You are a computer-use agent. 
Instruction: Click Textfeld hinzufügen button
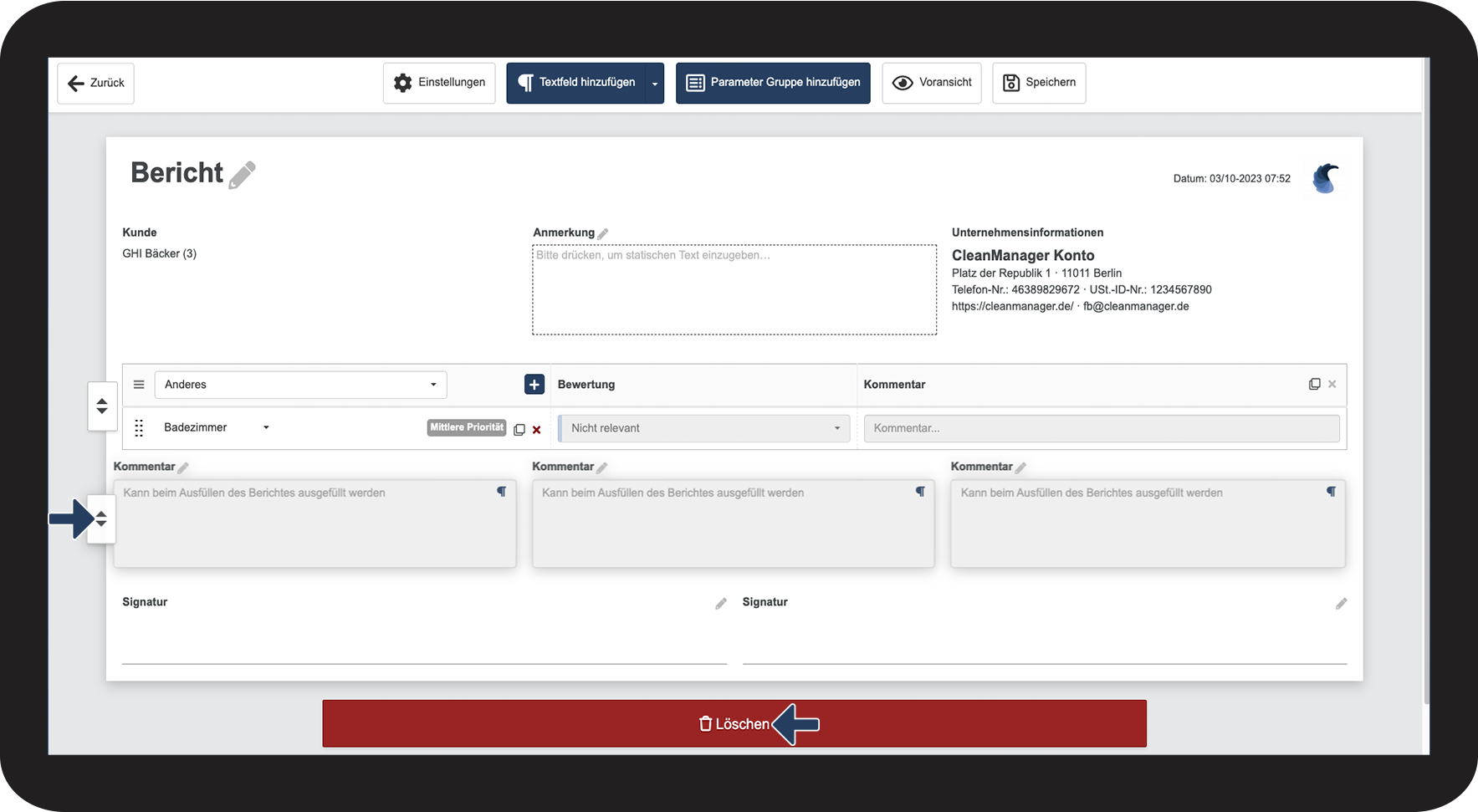click(576, 83)
